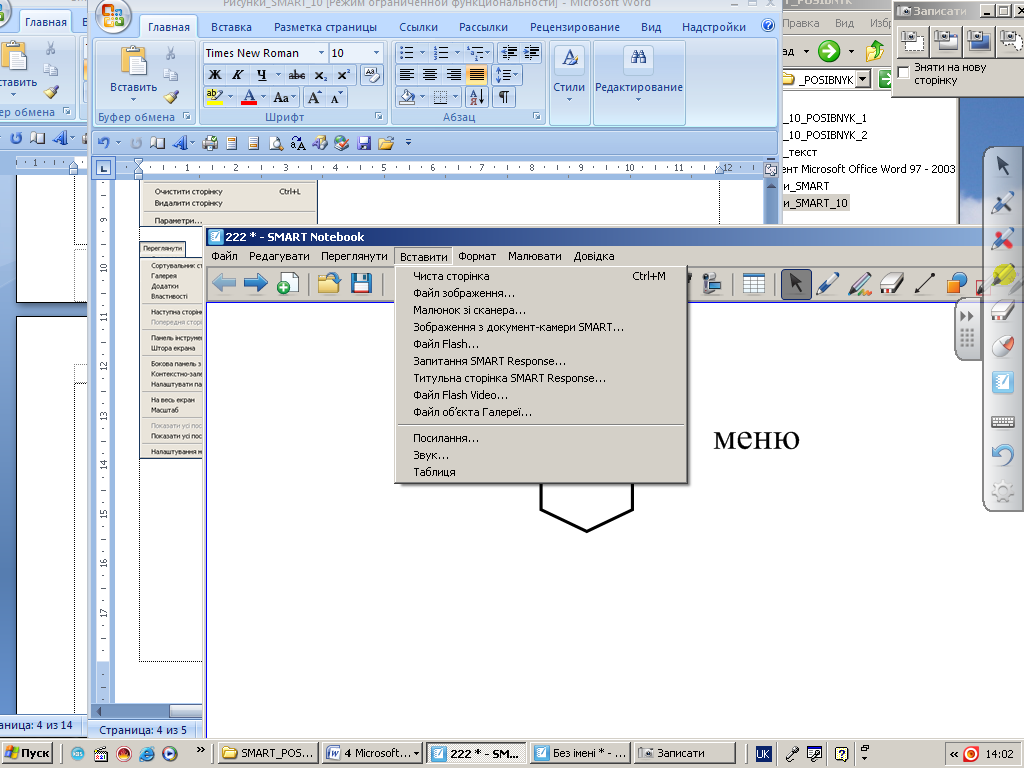Click the red font color button in Word
Screen dimensions: 1024x768
pyautogui.click(x=249, y=97)
